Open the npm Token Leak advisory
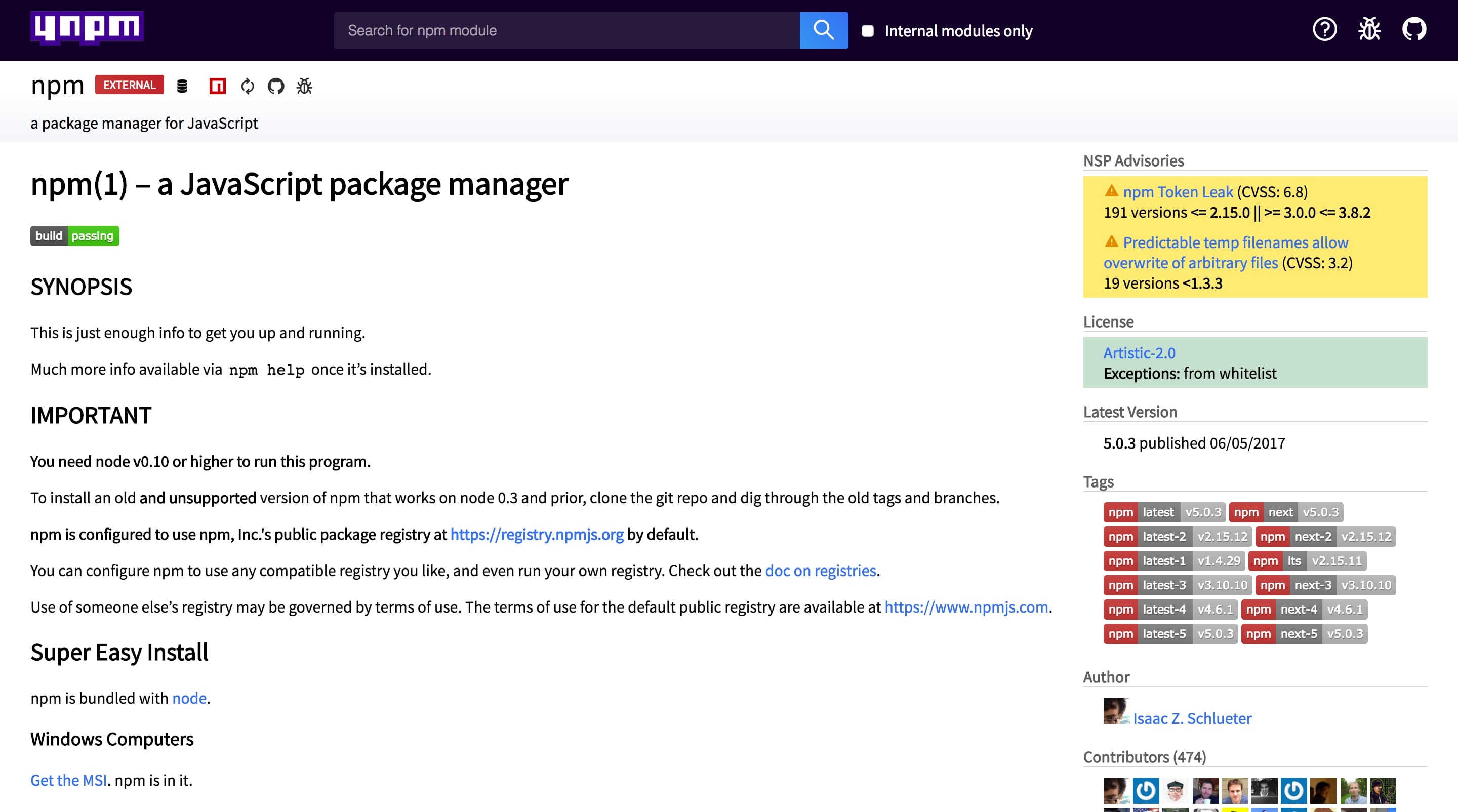1458x812 pixels. coord(1177,192)
